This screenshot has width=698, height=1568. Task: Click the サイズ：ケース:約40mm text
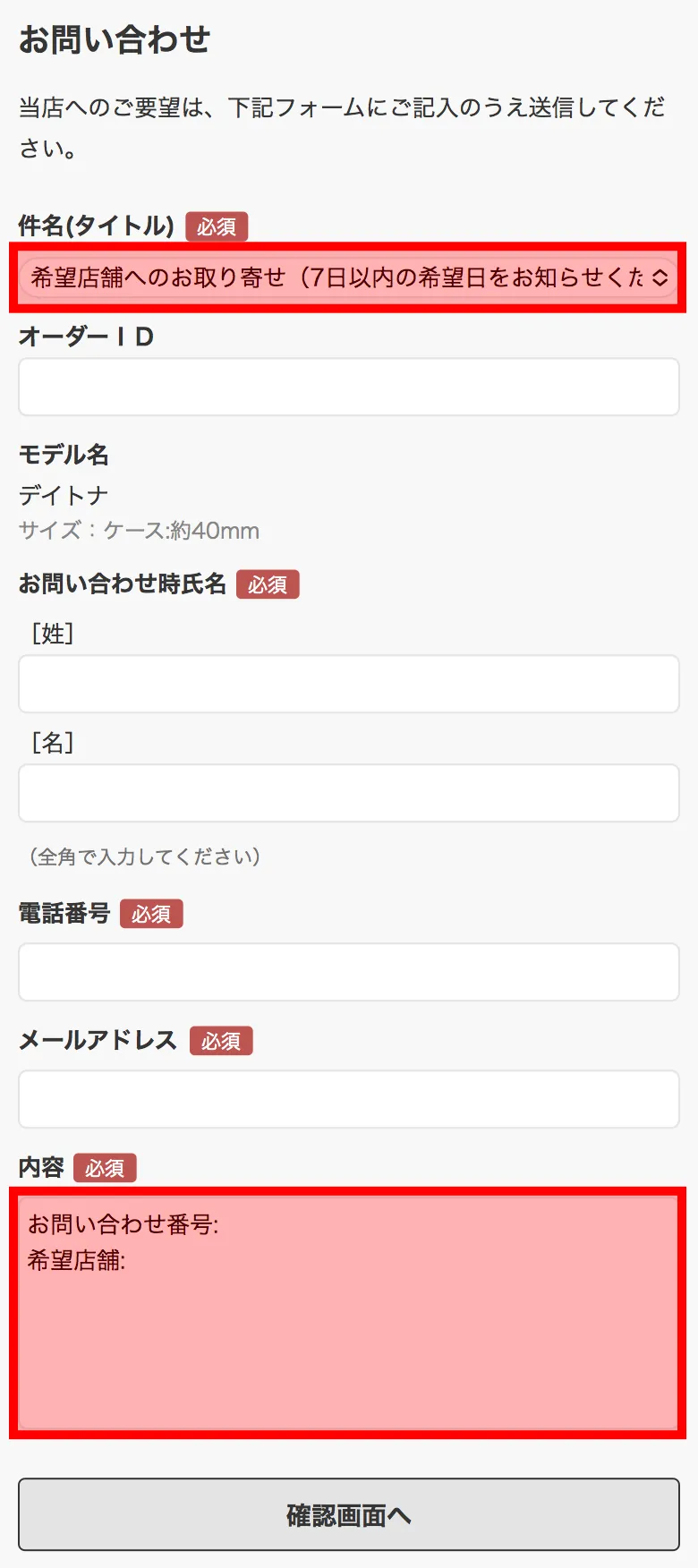click(x=140, y=531)
